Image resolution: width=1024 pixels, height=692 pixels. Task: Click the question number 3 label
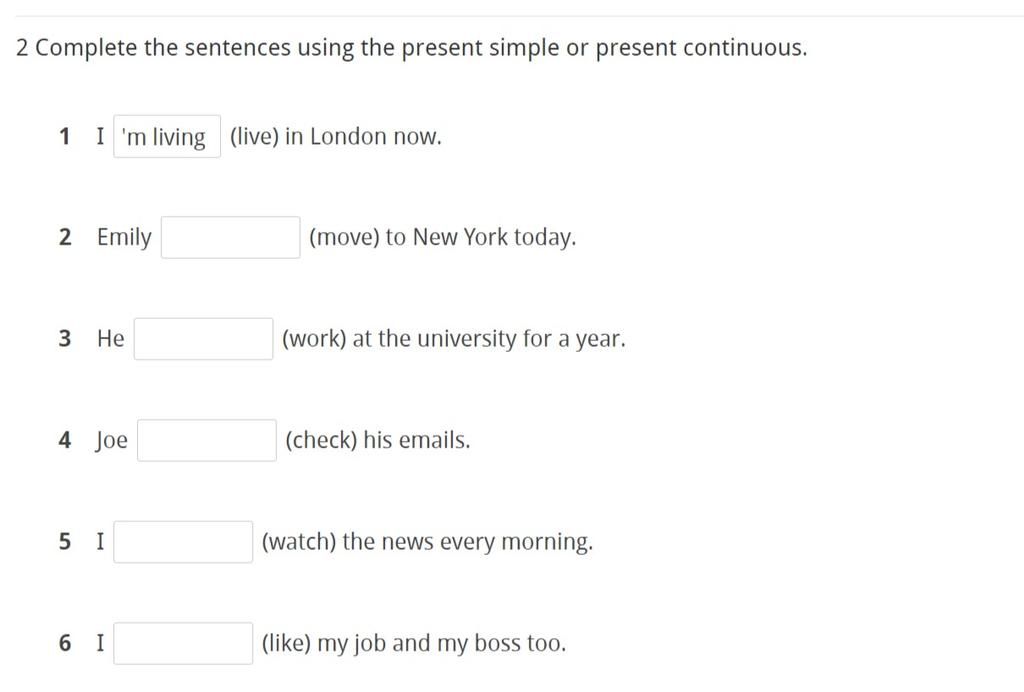point(65,339)
